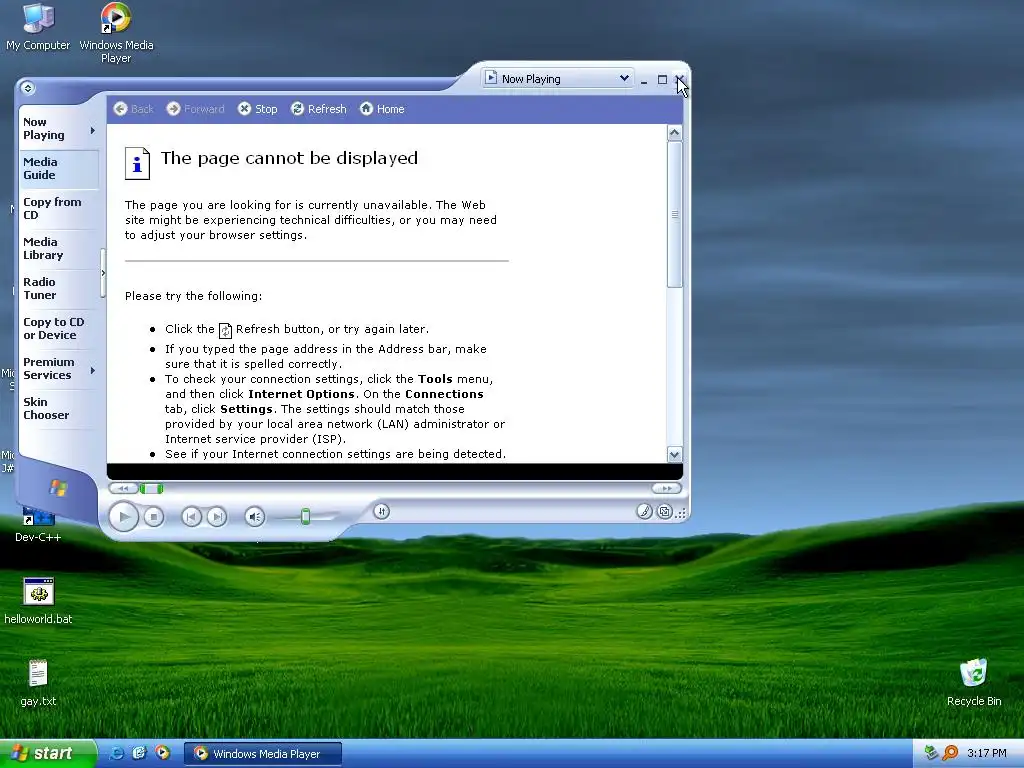This screenshot has width=1024, height=768.
Task: Minimize the Windows Media Player window
Action: point(645,80)
